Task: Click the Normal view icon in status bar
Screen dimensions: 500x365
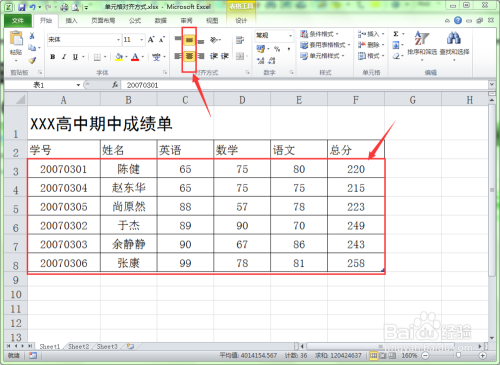Action: pyautogui.click(x=373, y=356)
